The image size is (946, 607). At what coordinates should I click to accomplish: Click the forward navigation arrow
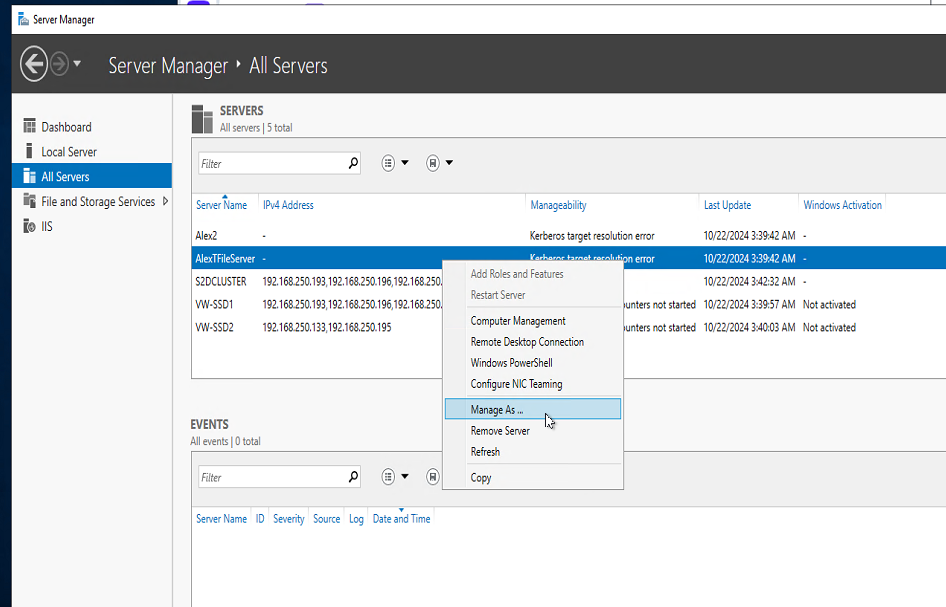pos(59,63)
